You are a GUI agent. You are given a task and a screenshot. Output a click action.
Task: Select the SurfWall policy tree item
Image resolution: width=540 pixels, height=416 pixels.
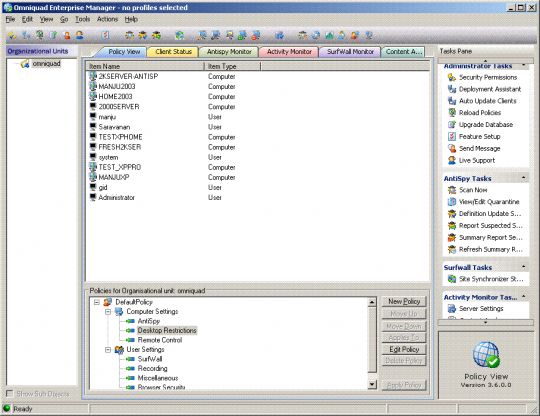pos(150,359)
